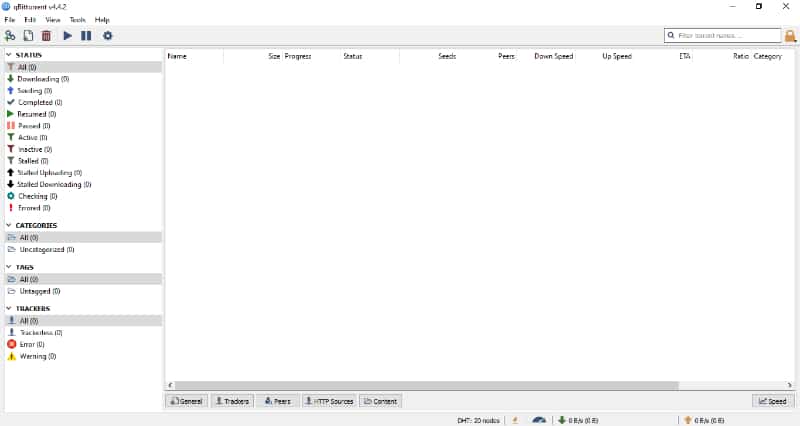Click the connection status icon in status bar

click(x=515, y=420)
